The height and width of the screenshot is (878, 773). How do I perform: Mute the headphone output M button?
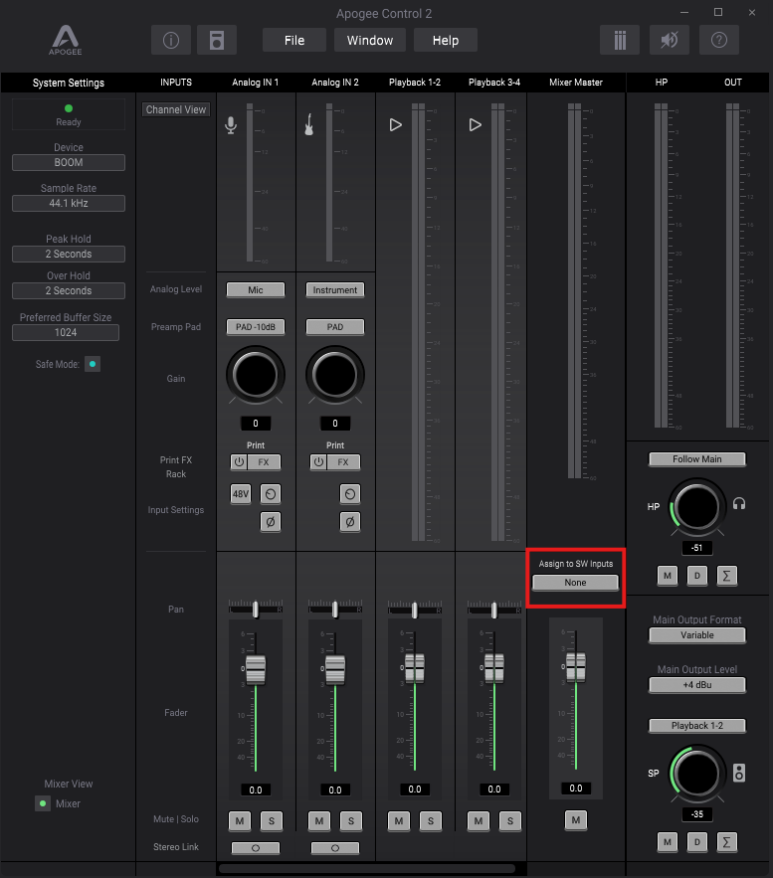[667, 576]
